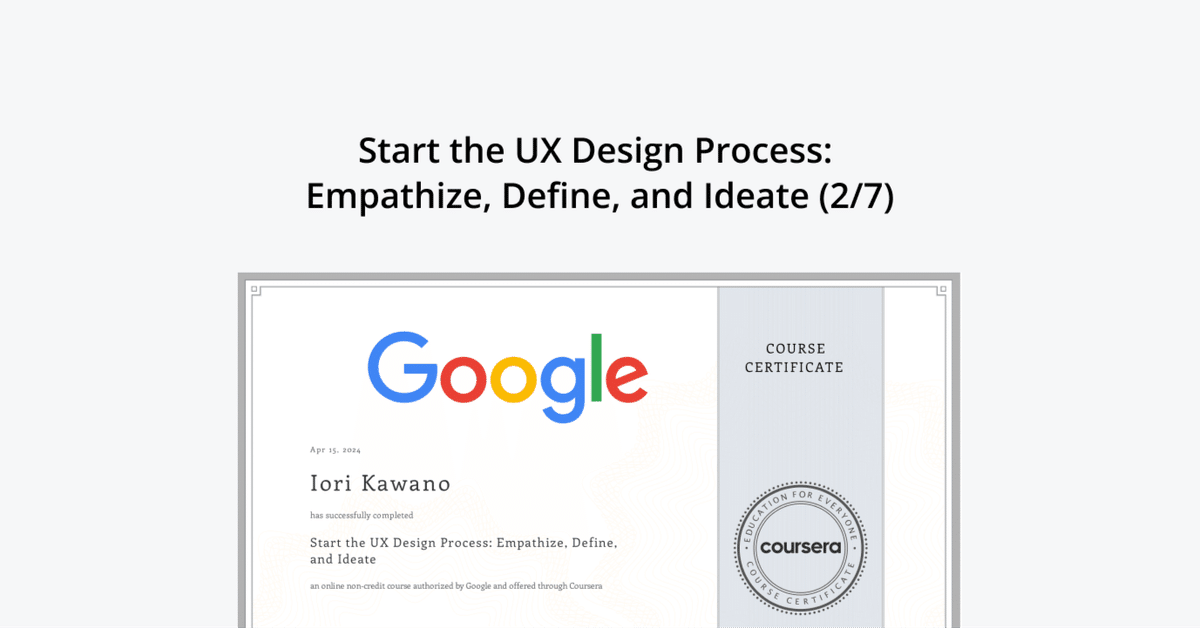Click the date 'Apr 15, 2024'
The image size is (1200, 628).
coord(336,450)
